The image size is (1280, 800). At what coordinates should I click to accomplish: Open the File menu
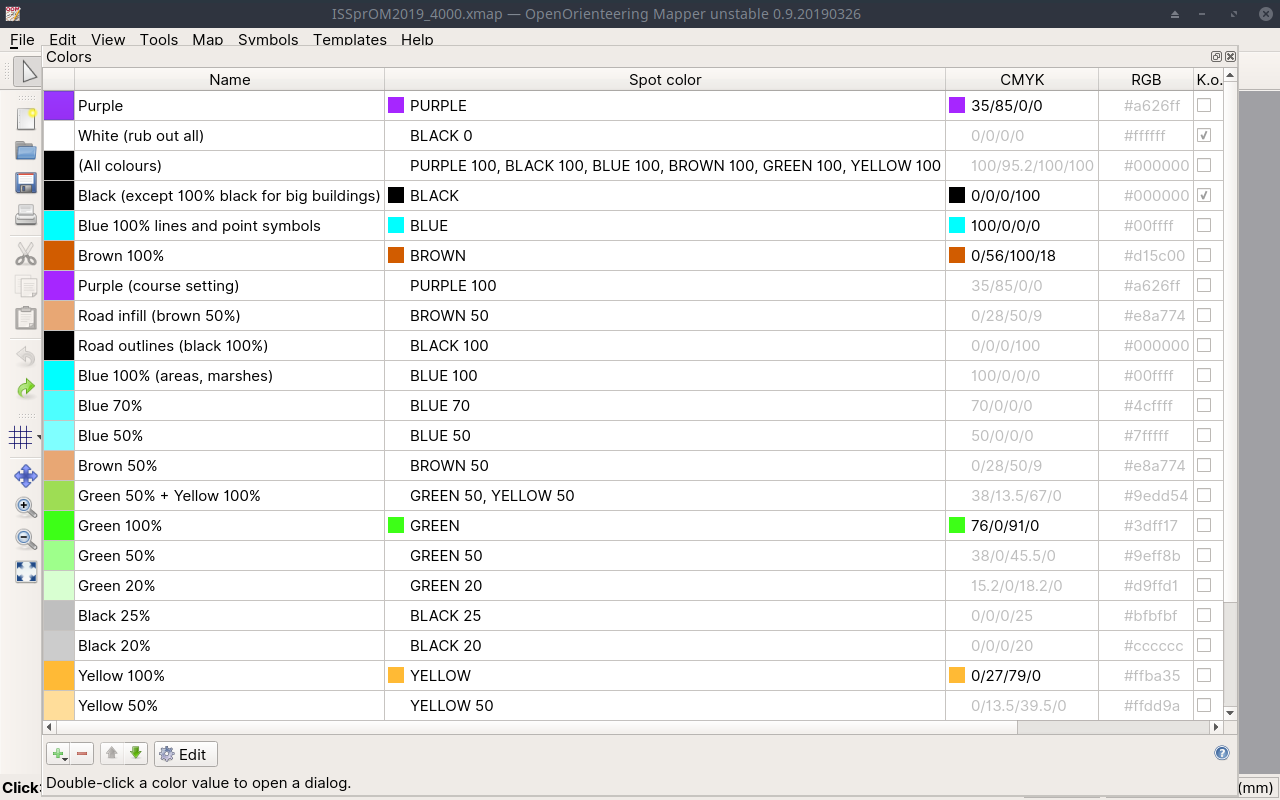[x=22, y=40]
